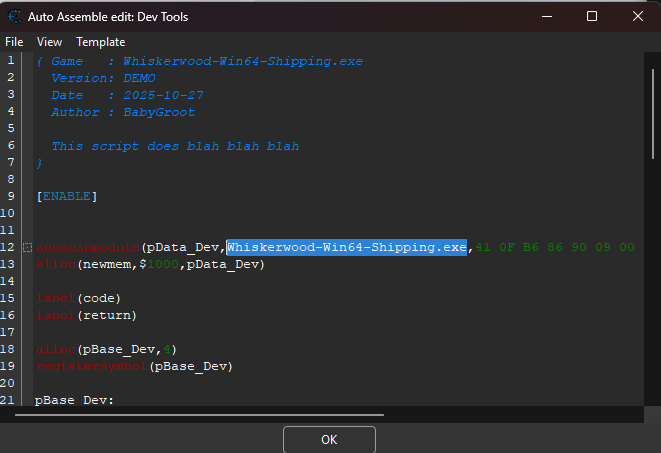The image size is (661, 453).
Task: Open the File menu
Action: 14,42
